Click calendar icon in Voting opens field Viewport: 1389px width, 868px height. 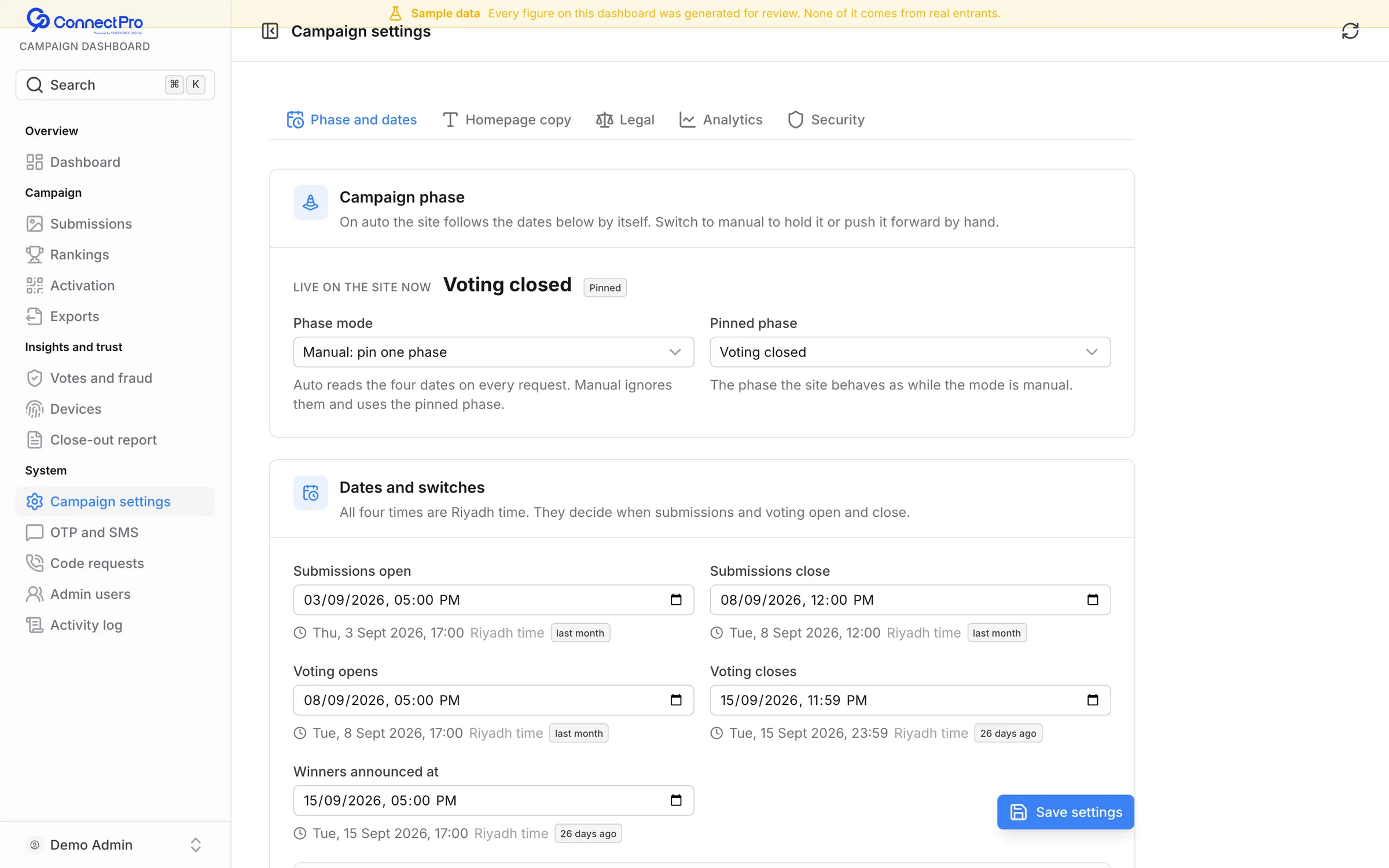[x=676, y=700]
